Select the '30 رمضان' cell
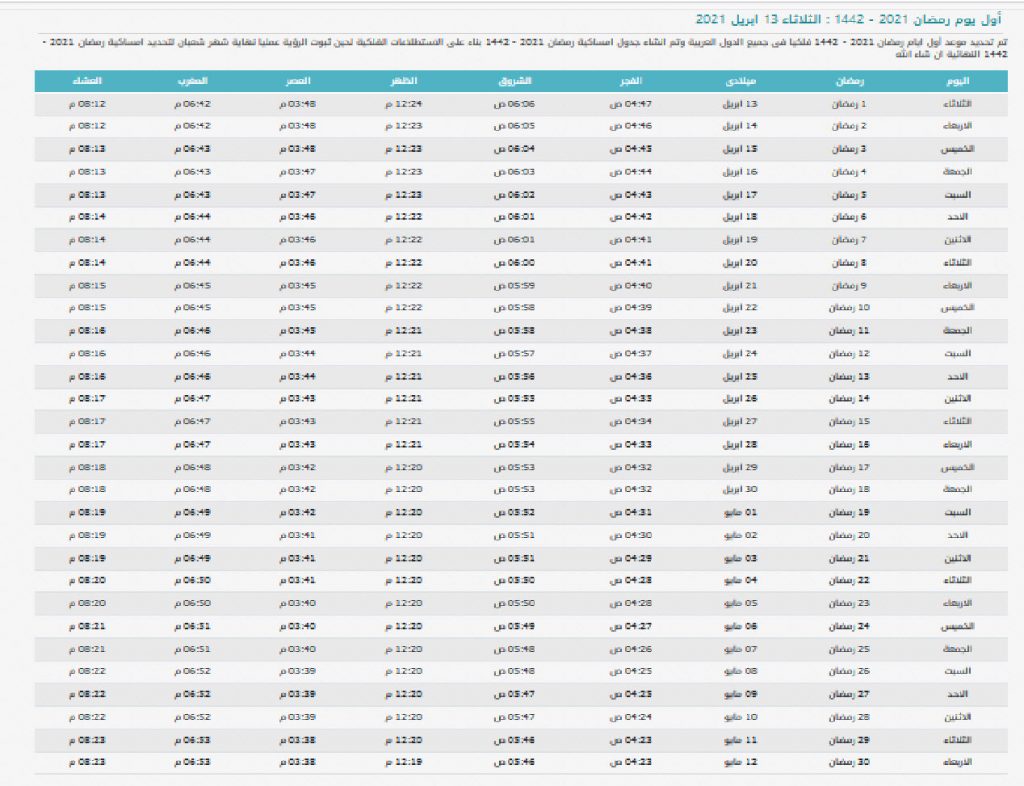 (849, 762)
